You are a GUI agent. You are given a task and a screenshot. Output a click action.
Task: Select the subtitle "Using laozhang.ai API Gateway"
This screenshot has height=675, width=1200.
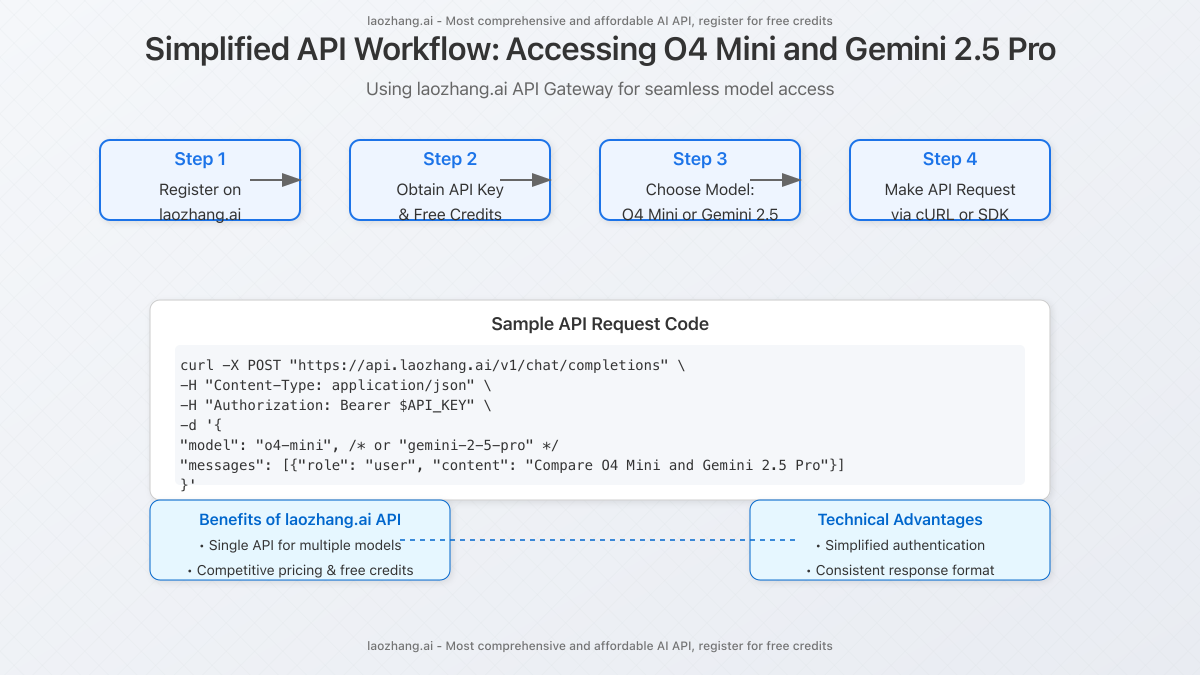[600, 89]
